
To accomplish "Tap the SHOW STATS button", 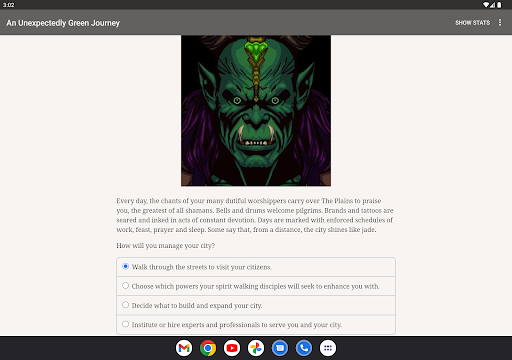I will point(472,23).
